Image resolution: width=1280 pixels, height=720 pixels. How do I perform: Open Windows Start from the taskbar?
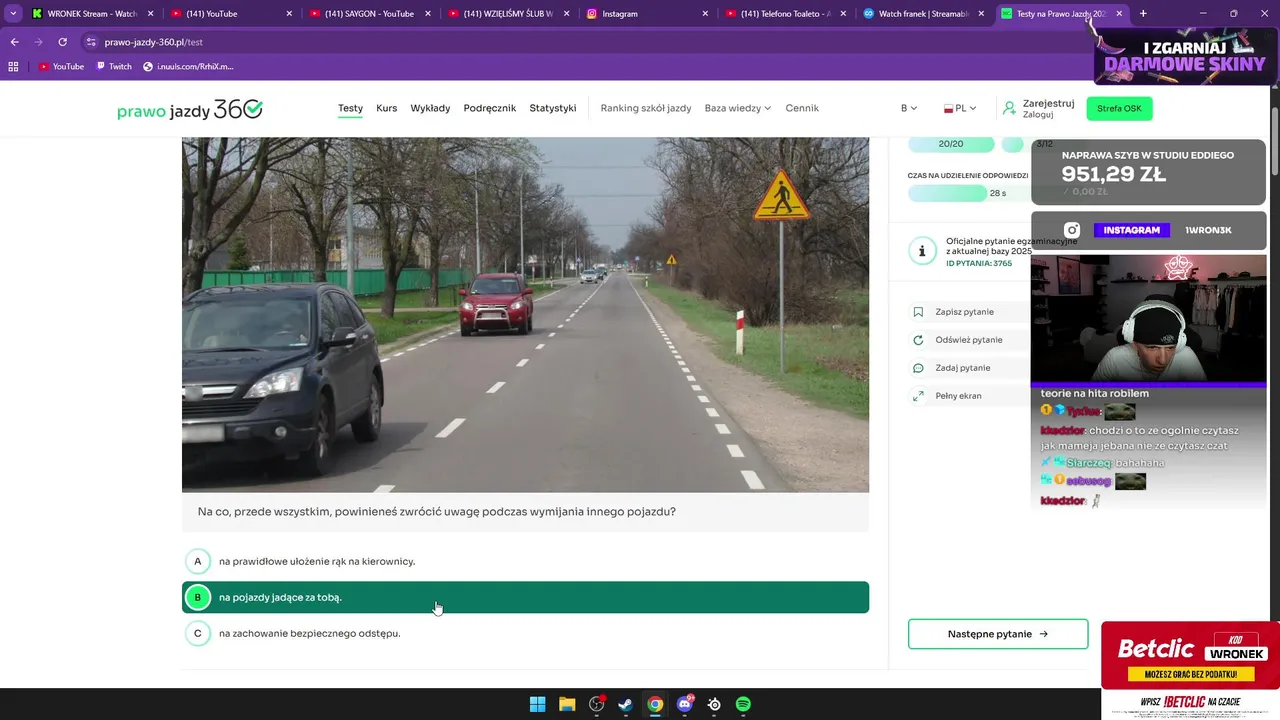537,704
